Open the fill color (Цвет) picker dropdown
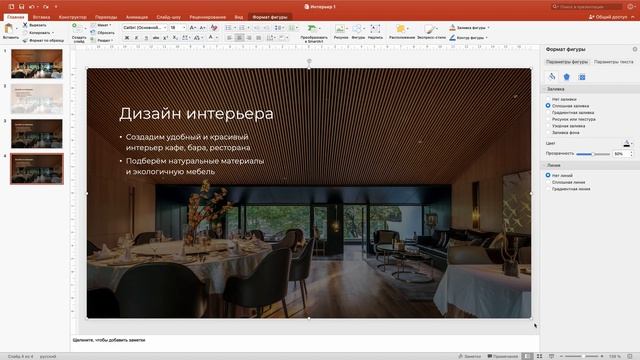This screenshot has height=360, width=640. [x=628, y=143]
